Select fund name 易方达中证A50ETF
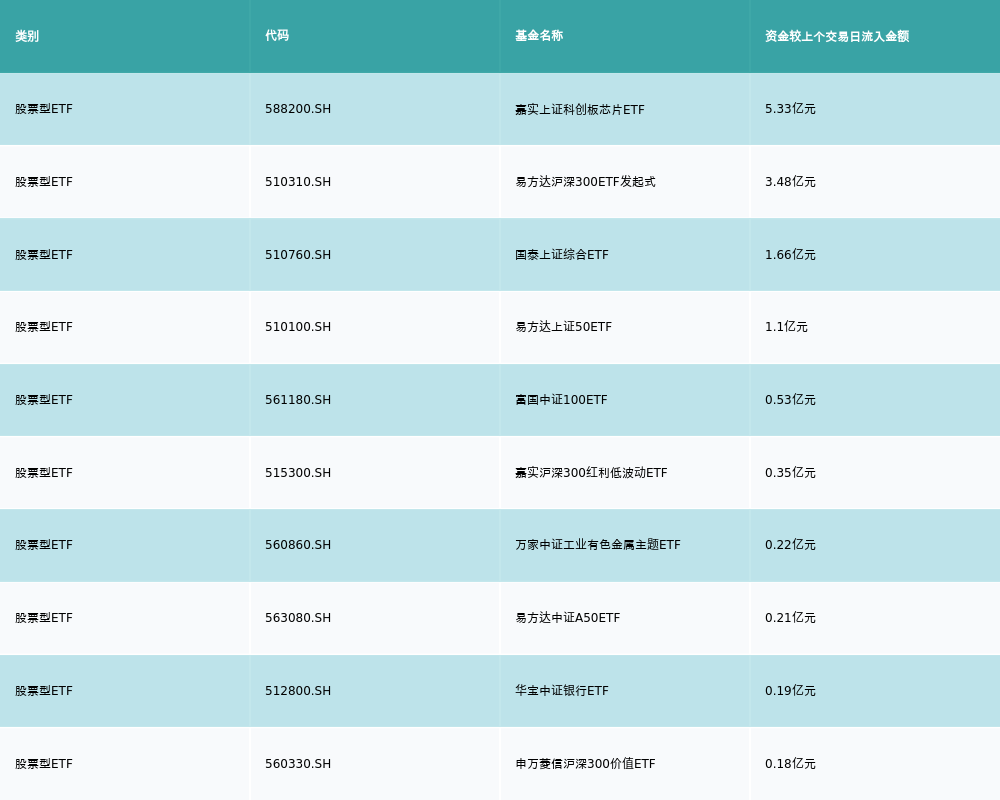The height and width of the screenshot is (800, 1000). (568, 618)
